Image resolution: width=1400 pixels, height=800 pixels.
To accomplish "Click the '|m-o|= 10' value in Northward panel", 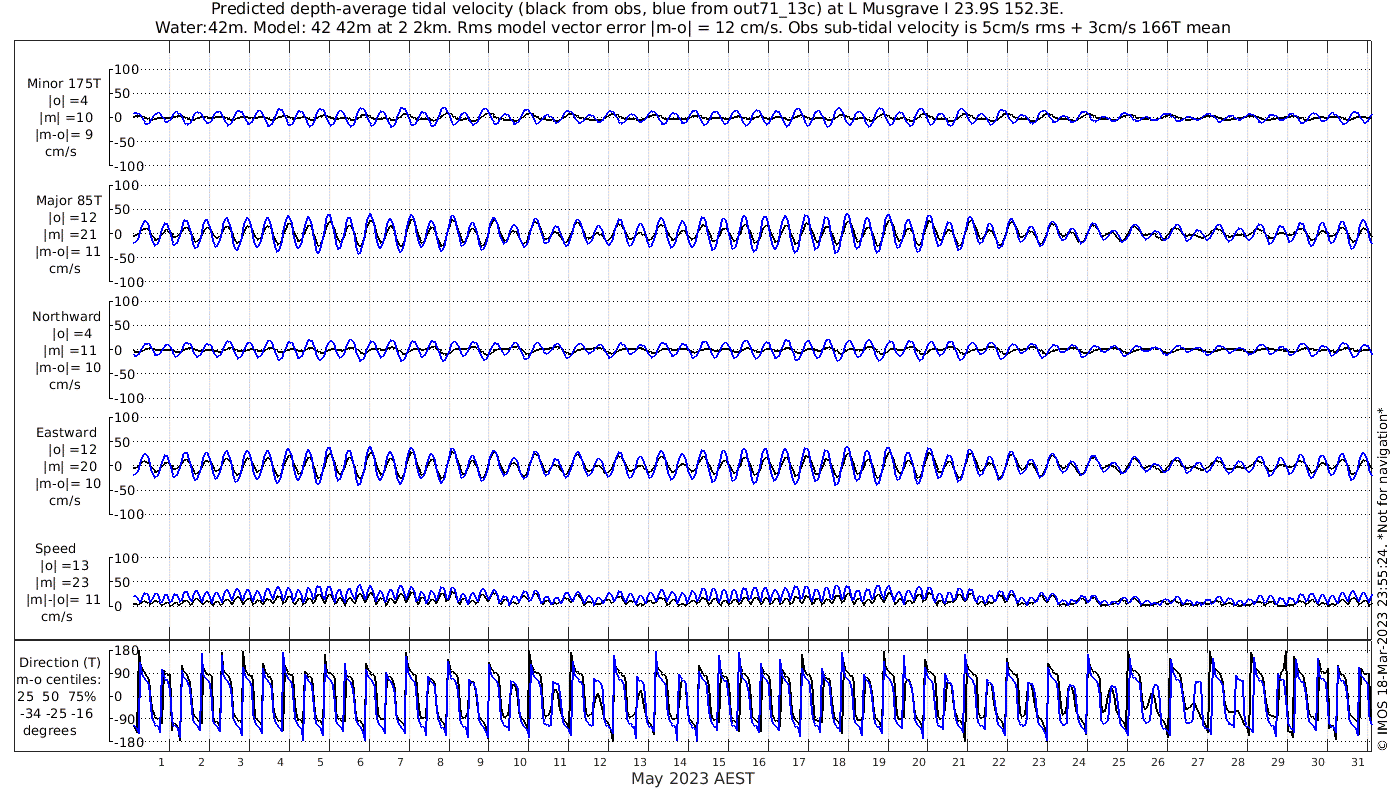I will (x=68, y=367).
